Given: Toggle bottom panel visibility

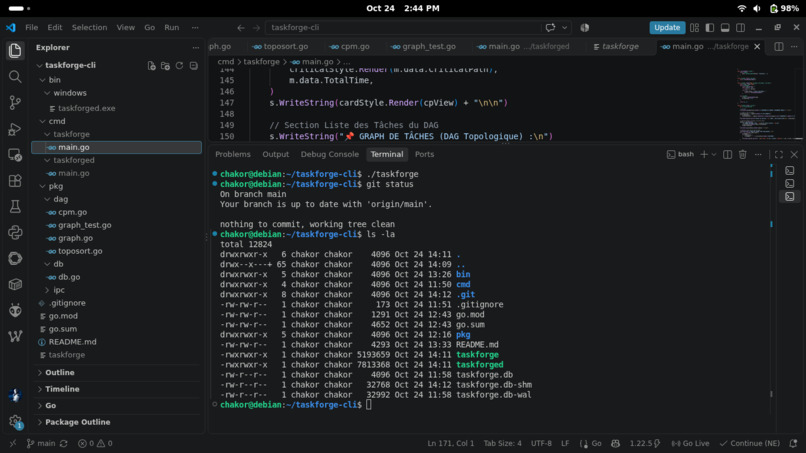Looking at the screenshot, I should pyautogui.click(x=725, y=28).
